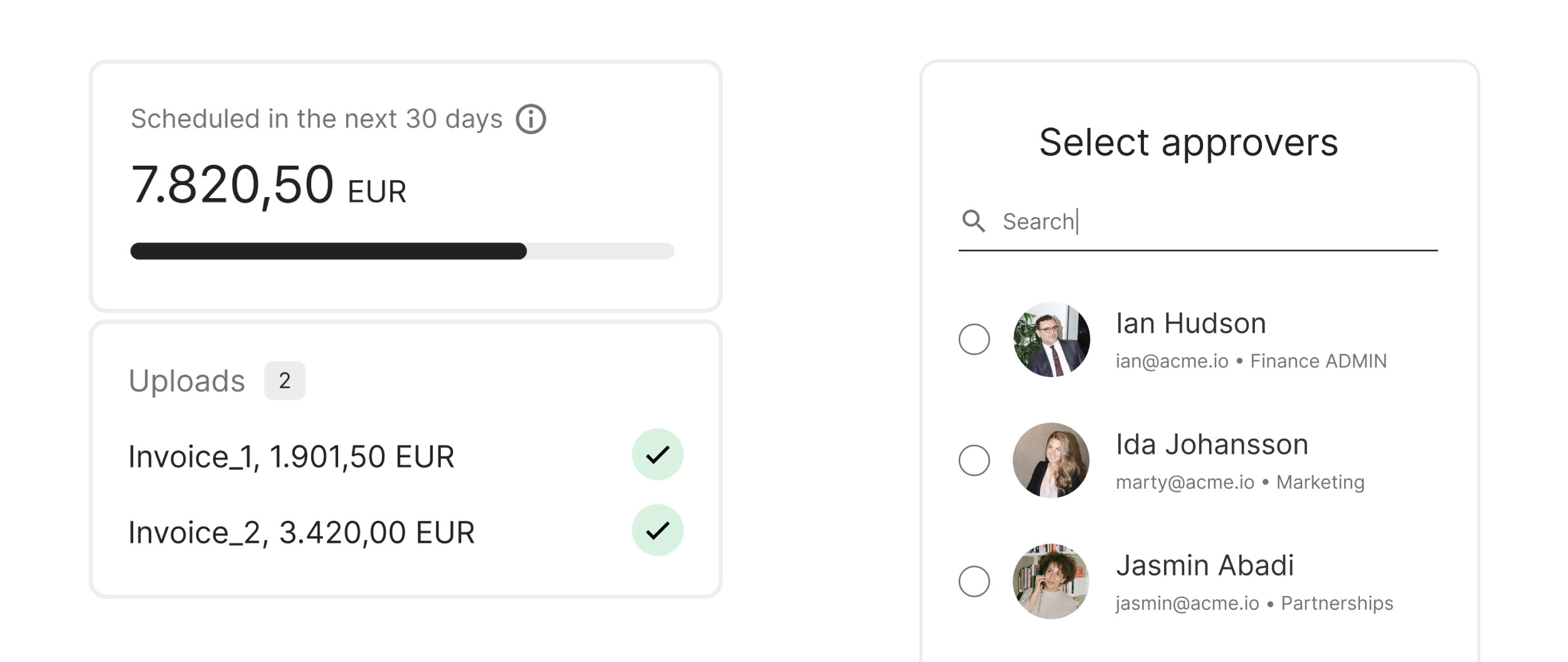Click Jasmin Abadi's profile photo

(1051, 581)
